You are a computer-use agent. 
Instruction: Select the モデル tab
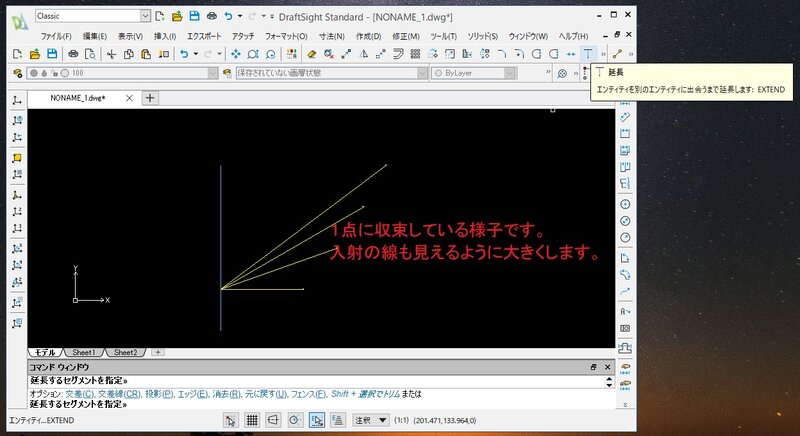45,352
